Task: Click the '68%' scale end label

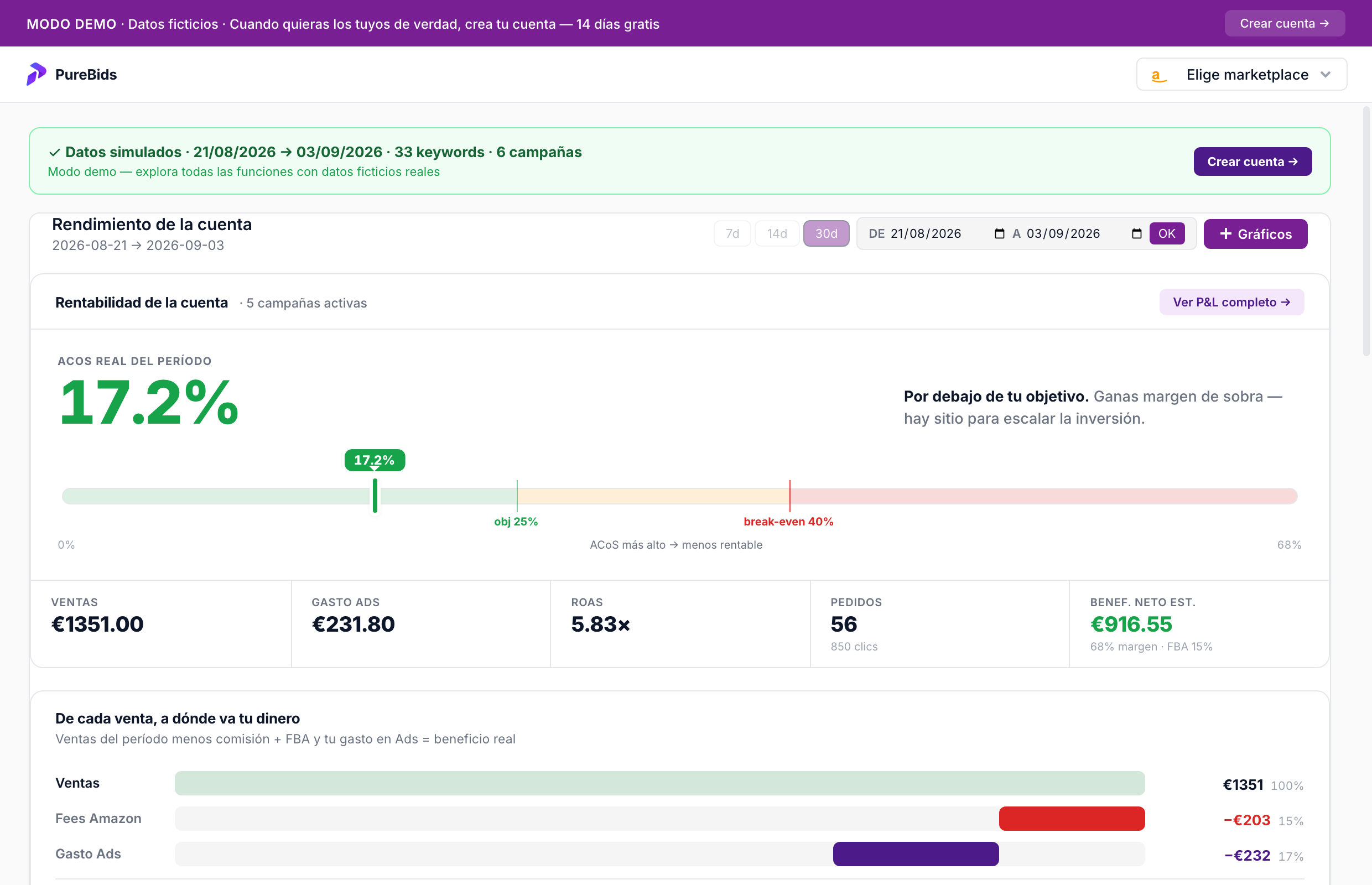Action: [x=1289, y=545]
